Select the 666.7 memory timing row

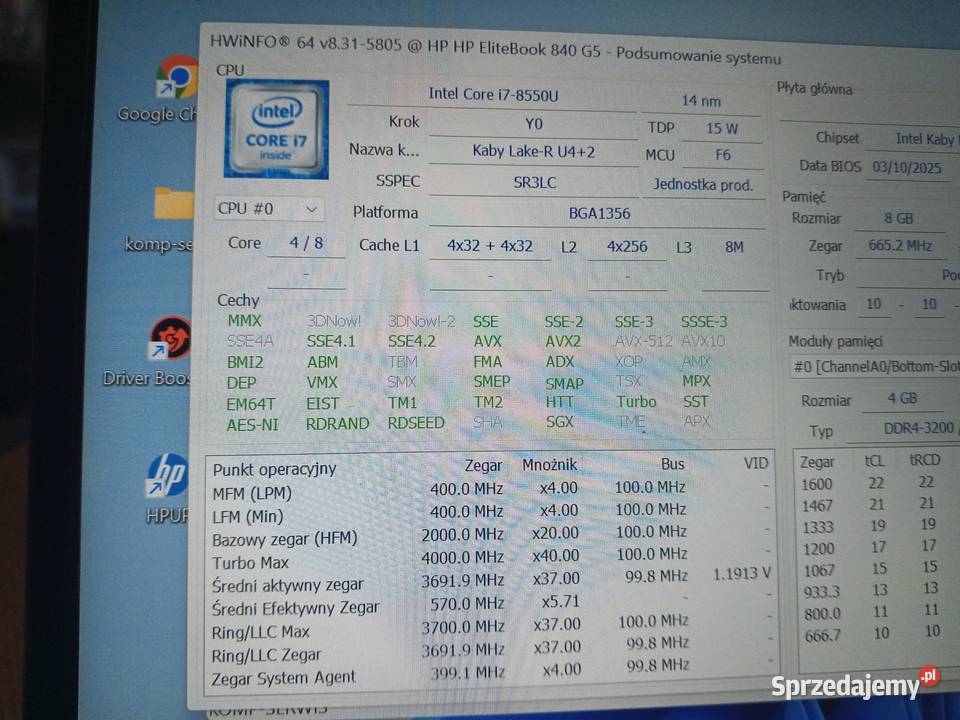879,634
